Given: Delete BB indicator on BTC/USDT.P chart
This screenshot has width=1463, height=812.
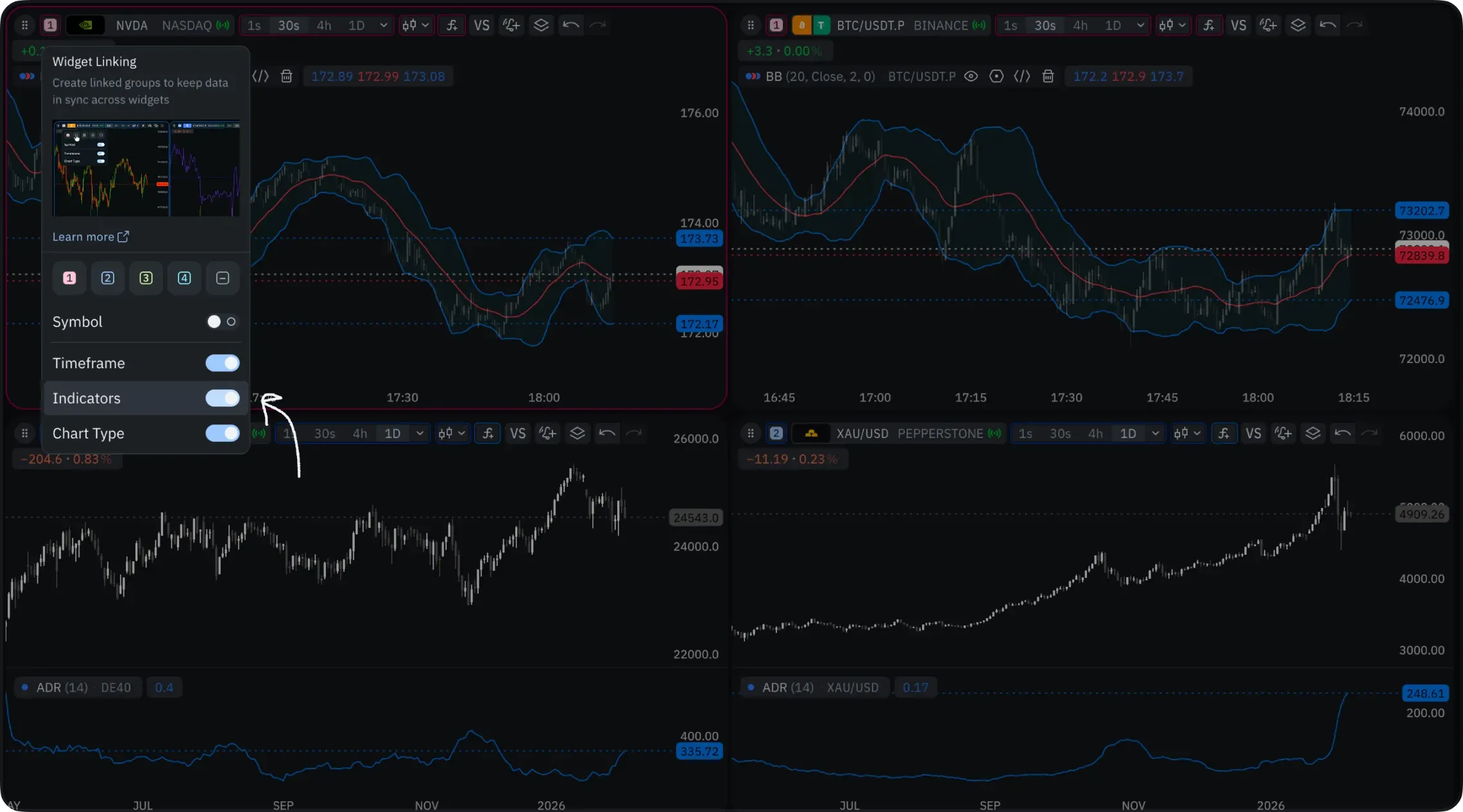Looking at the screenshot, I should pos(1048,76).
